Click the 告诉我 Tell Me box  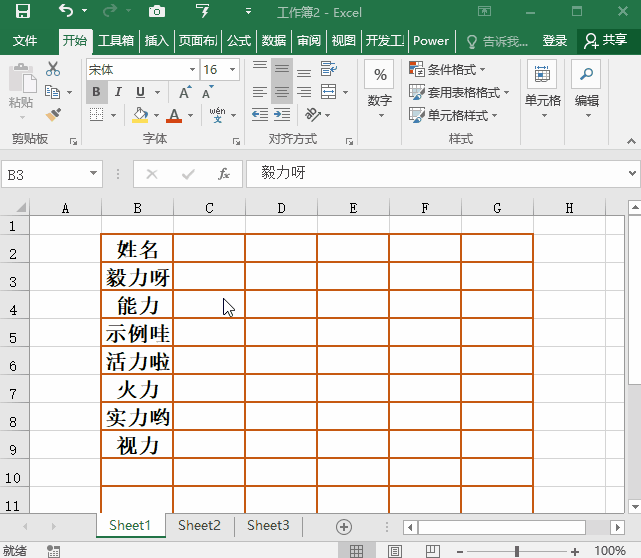(498, 41)
